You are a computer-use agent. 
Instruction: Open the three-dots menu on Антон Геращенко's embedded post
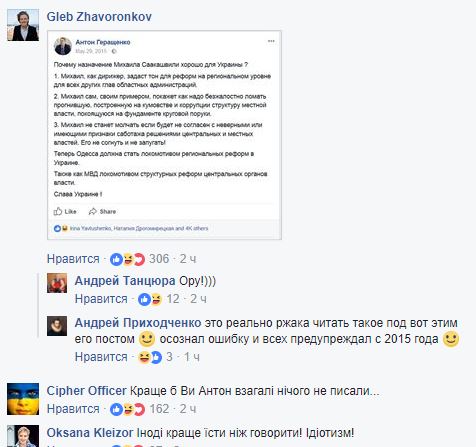[x=271, y=41]
